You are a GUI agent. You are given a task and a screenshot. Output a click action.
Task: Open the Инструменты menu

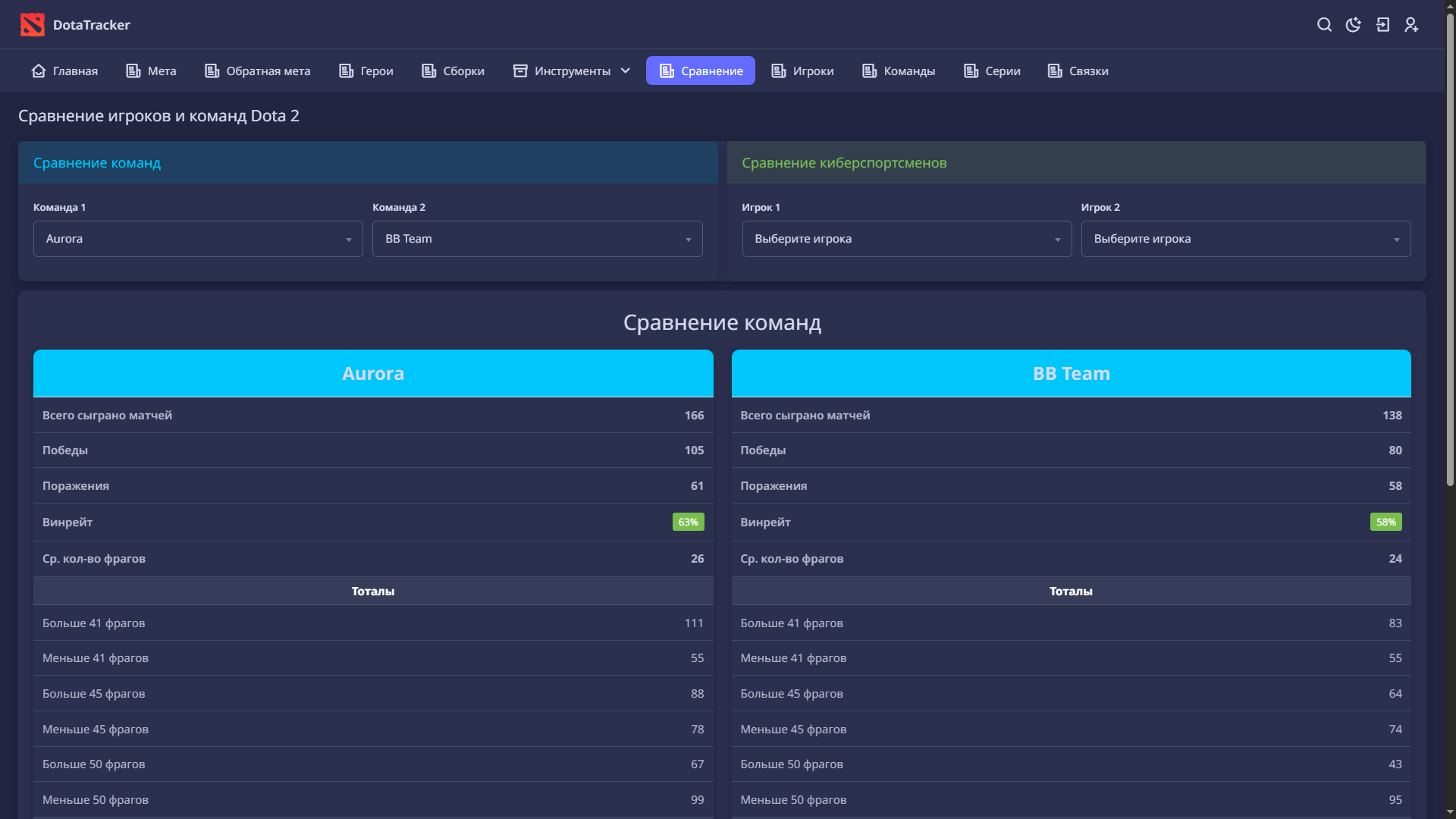click(x=573, y=71)
